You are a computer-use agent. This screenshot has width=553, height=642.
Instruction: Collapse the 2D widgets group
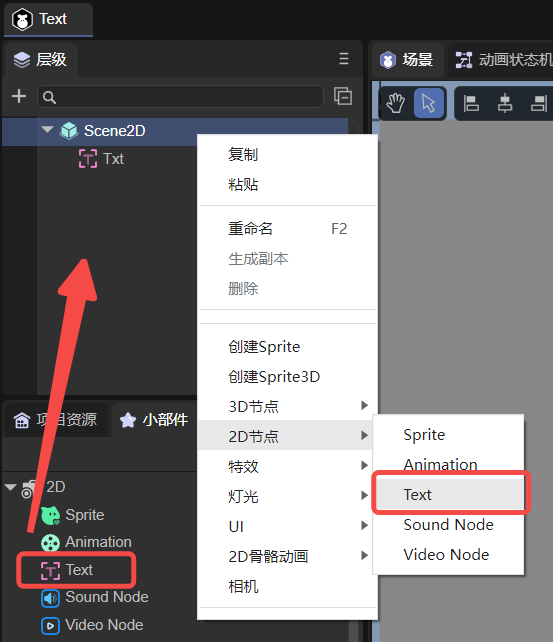(x=10, y=487)
